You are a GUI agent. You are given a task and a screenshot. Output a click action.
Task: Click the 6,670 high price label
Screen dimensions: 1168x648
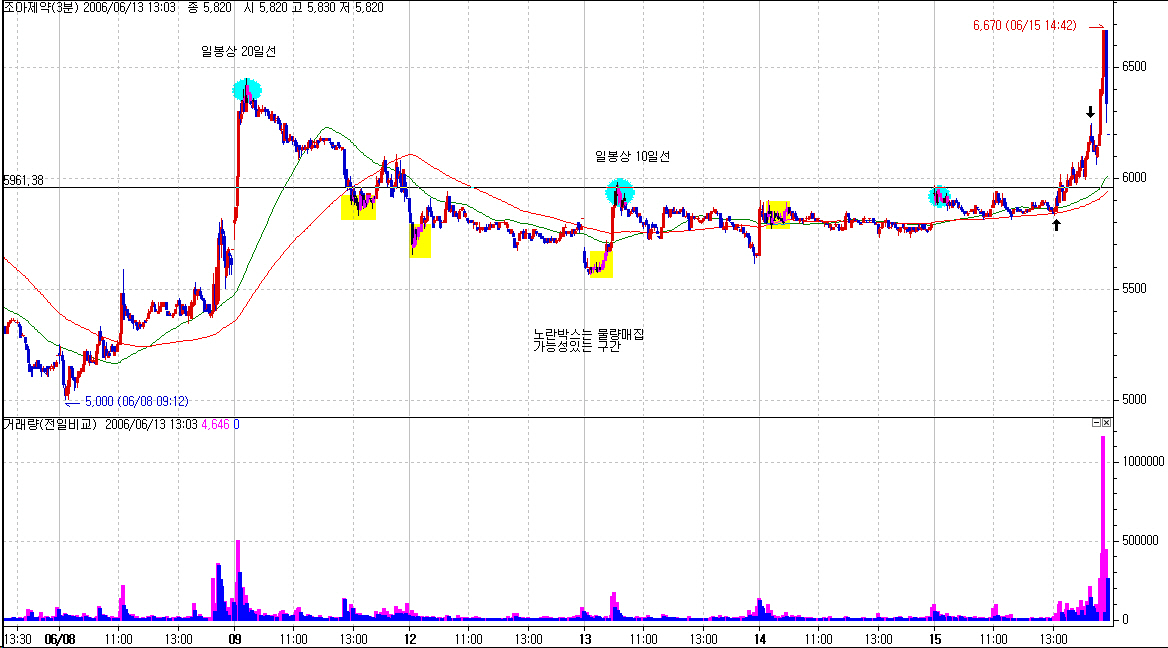[1024, 25]
